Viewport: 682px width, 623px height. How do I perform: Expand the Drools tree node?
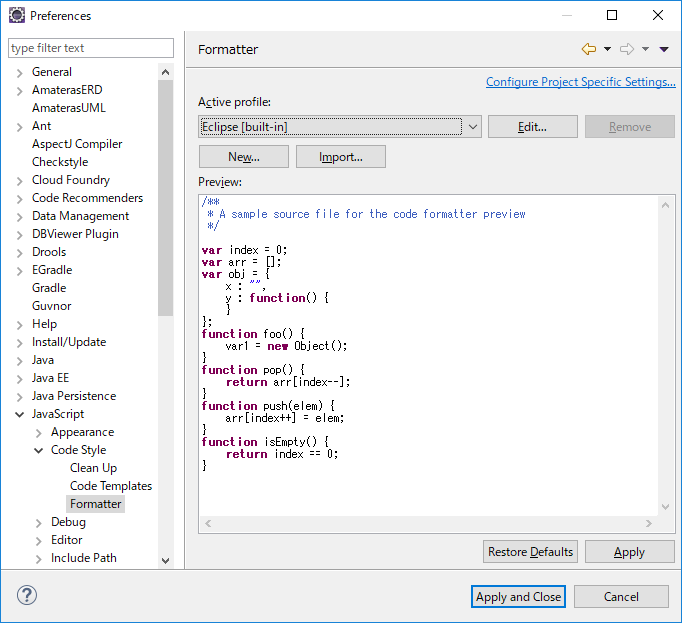tap(19, 253)
